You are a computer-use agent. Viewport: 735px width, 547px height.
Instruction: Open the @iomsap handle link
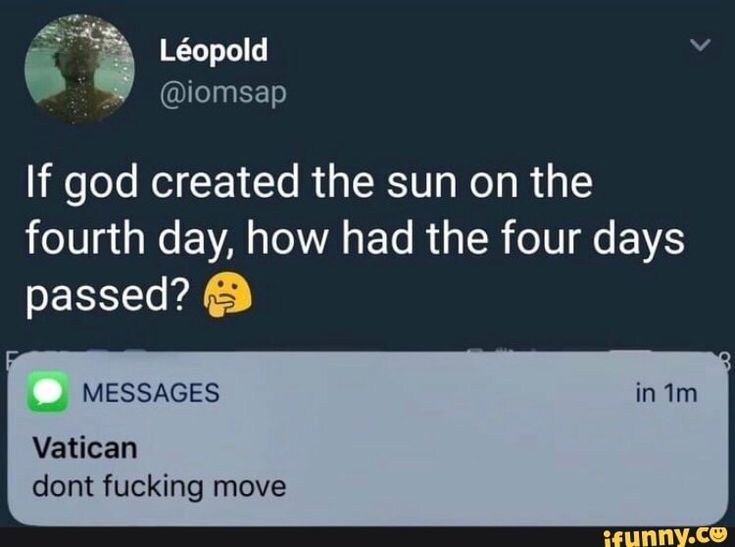[223, 92]
